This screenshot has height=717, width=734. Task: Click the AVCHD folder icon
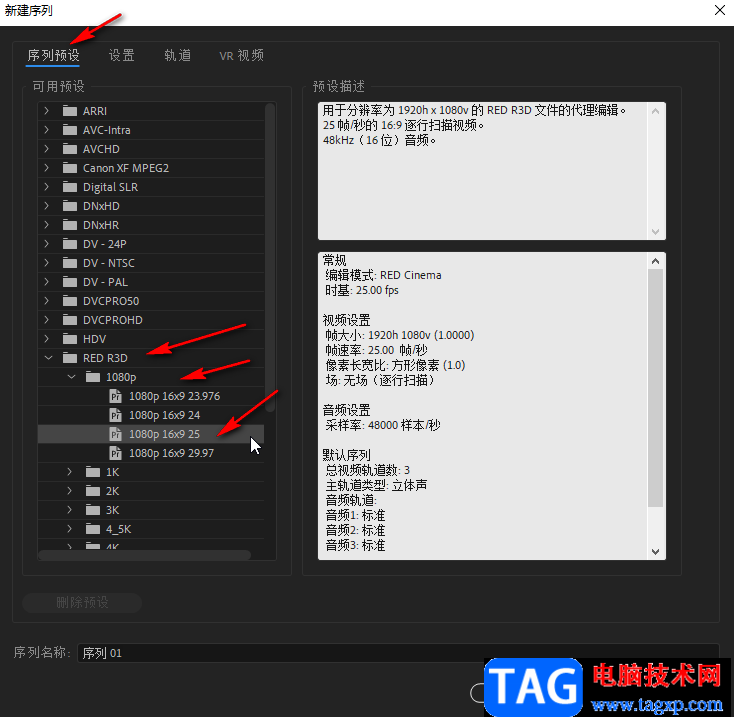(70, 149)
